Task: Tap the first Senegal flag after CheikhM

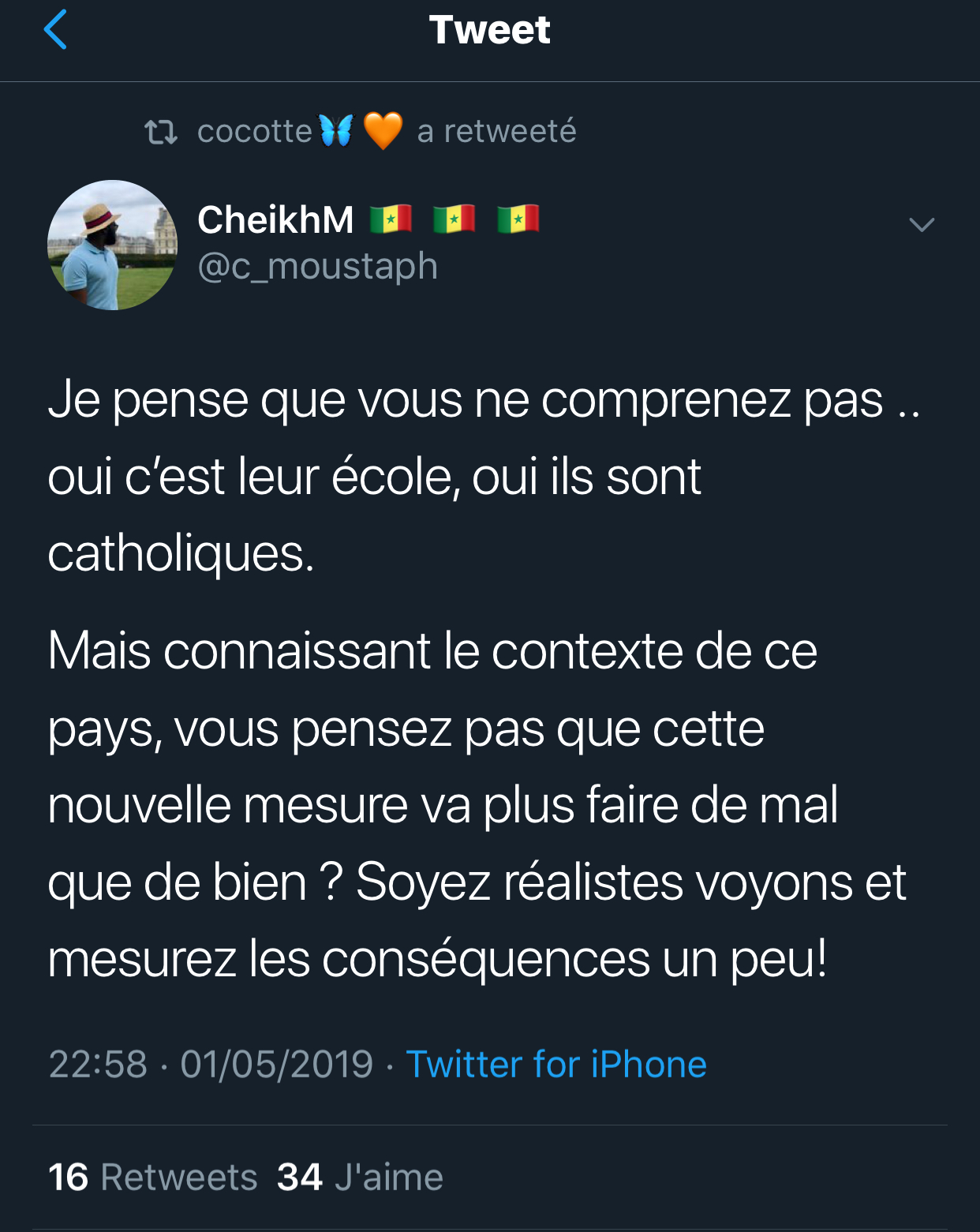Action: point(391,219)
